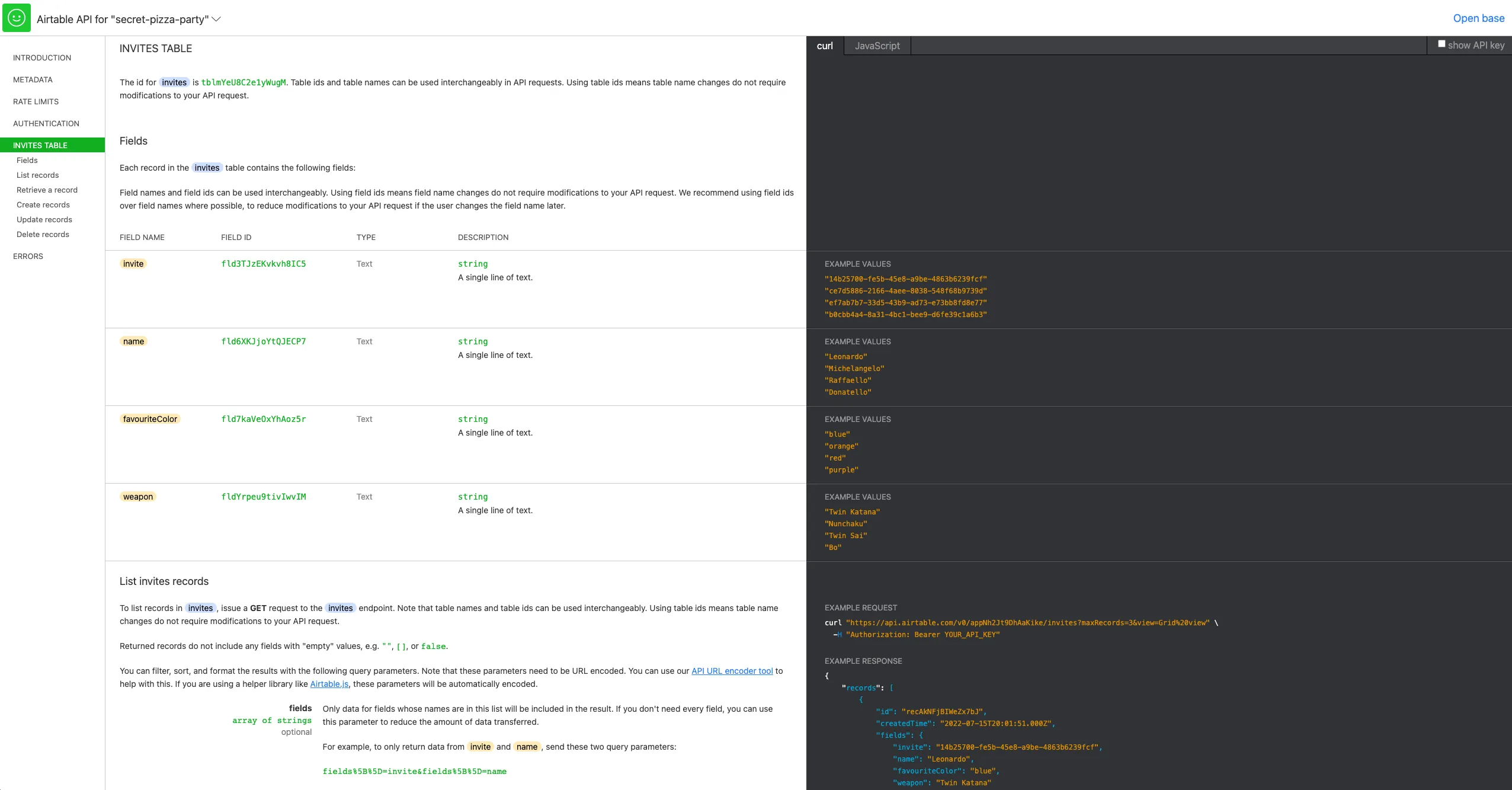The height and width of the screenshot is (790, 1512).
Task: Open the RATE LIMITS section
Action: click(36, 101)
